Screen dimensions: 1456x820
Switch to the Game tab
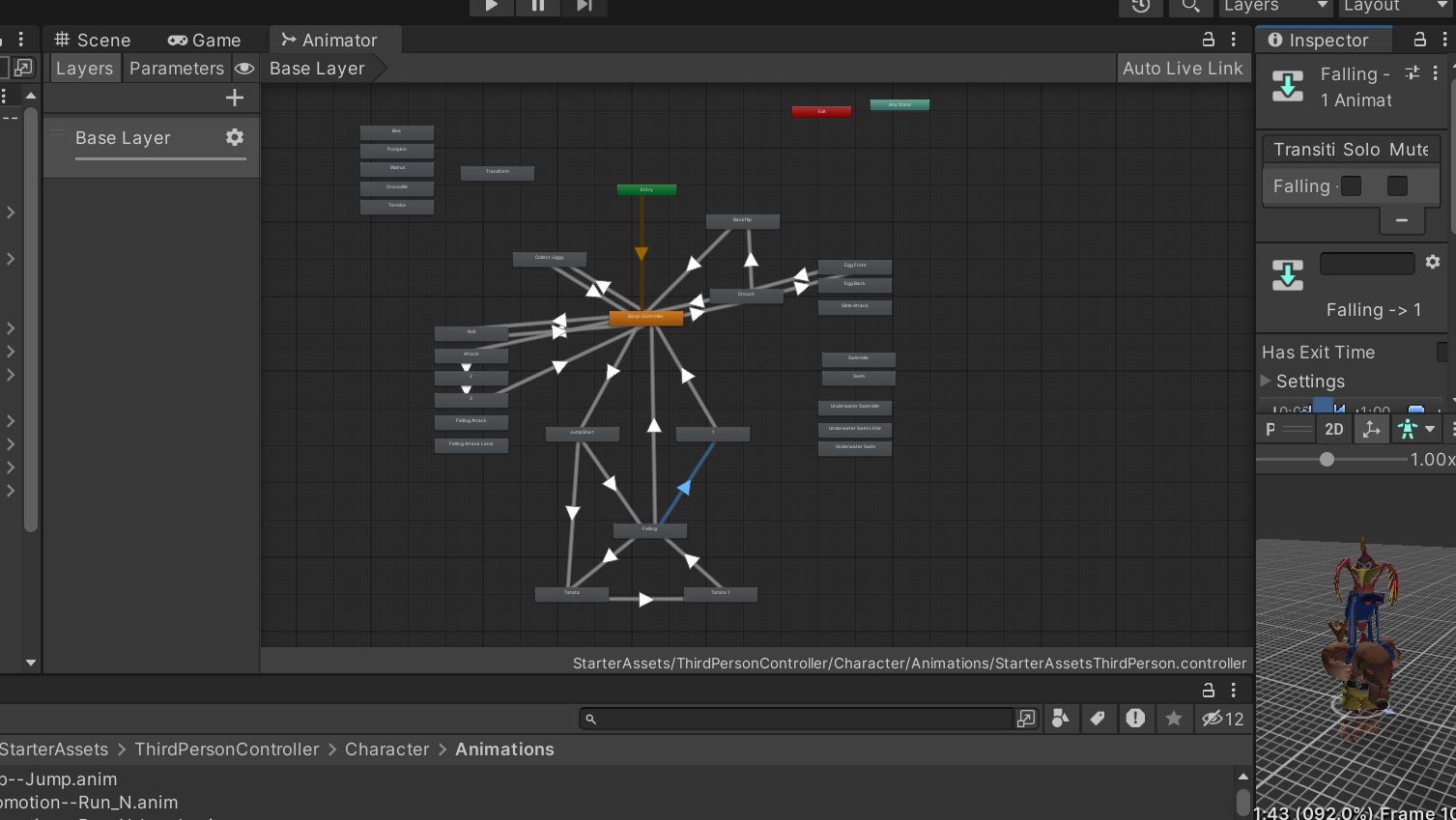coord(205,40)
